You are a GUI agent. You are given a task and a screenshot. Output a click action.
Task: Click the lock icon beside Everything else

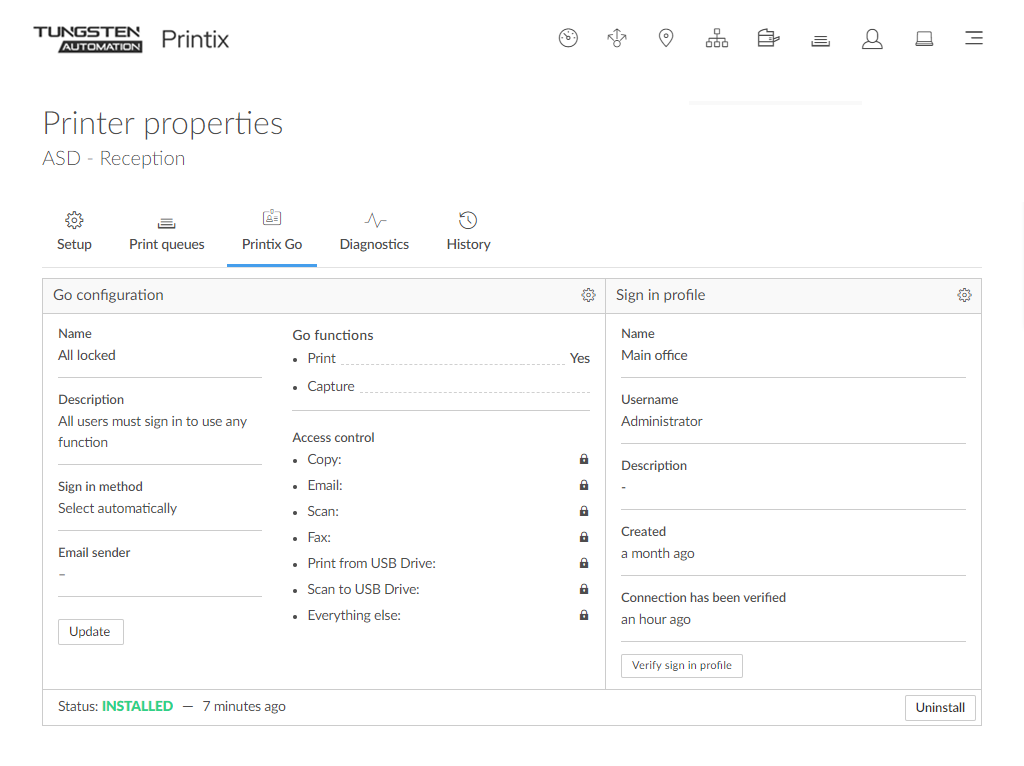pyautogui.click(x=584, y=615)
